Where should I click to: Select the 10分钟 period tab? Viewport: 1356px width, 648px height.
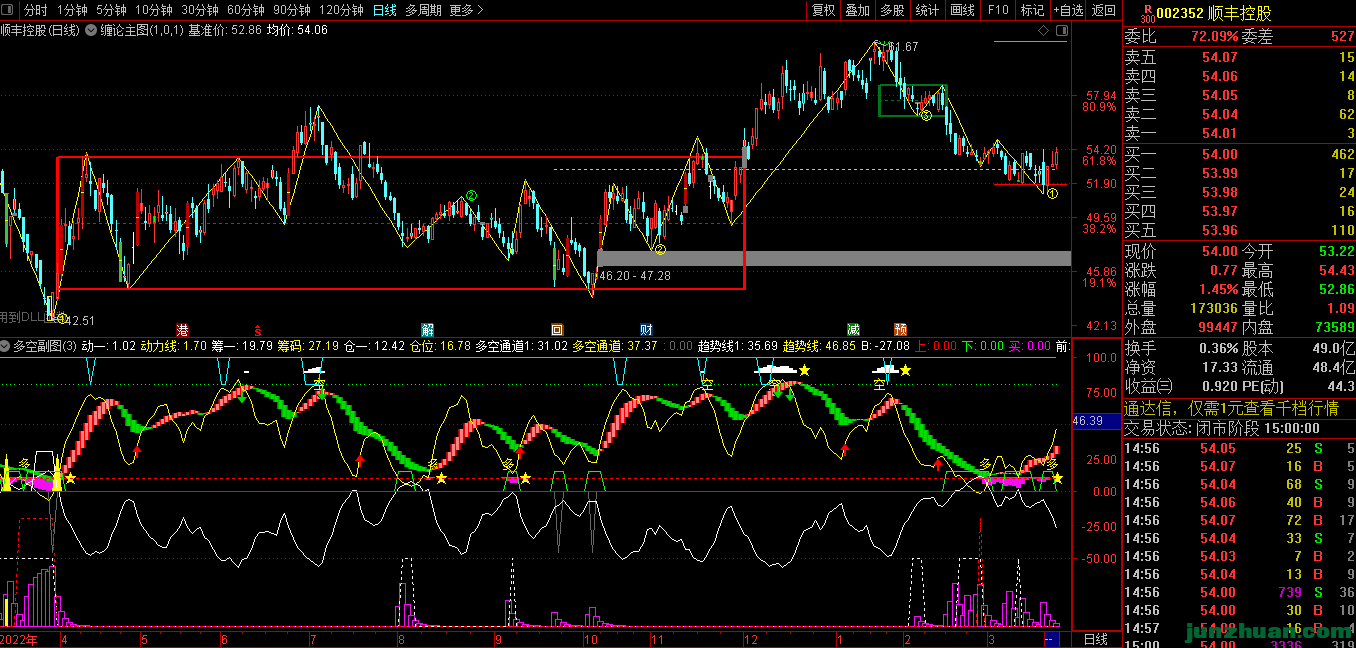(154, 10)
